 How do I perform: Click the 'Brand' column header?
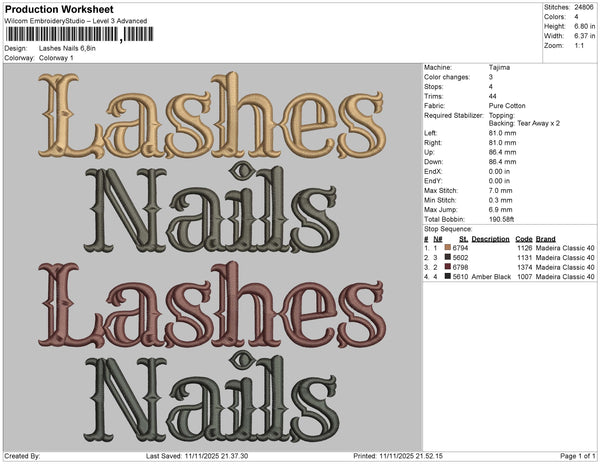[x=546, y=239]
